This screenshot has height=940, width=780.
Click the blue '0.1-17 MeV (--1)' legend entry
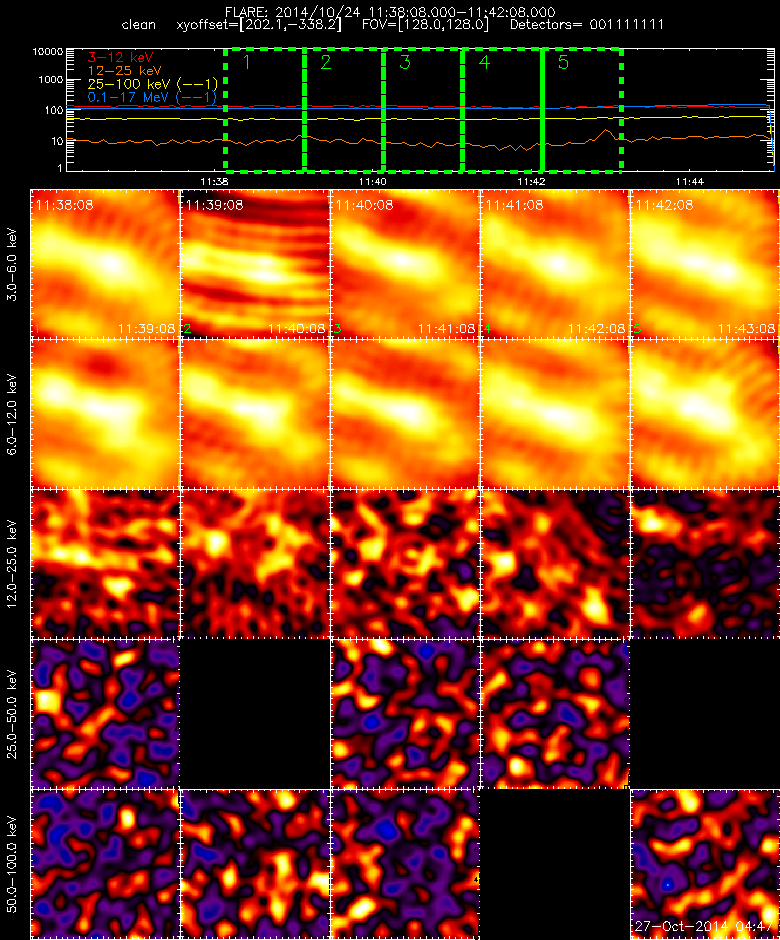coord(152,97)
